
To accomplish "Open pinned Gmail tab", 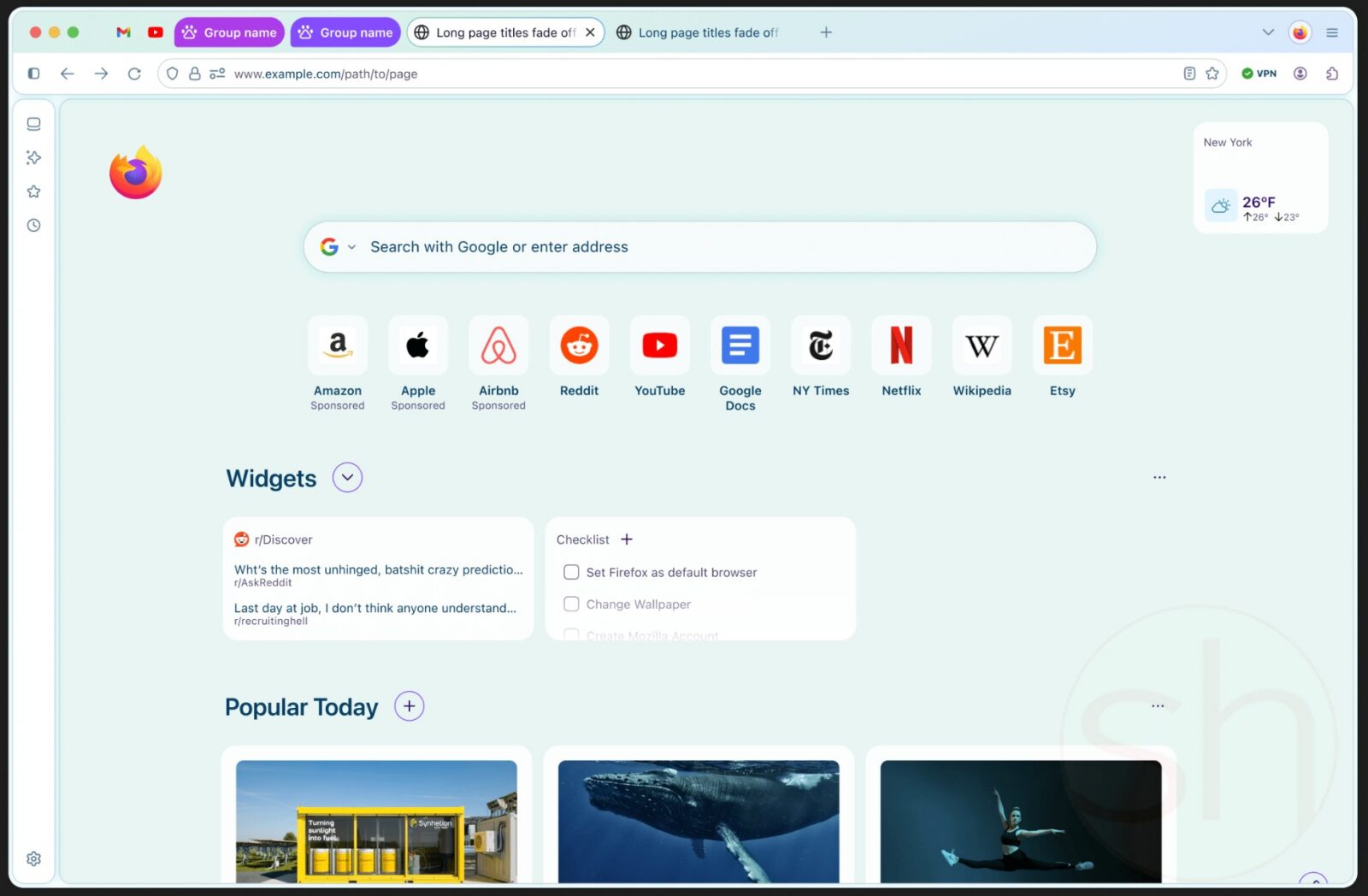I will coord(123,32).
